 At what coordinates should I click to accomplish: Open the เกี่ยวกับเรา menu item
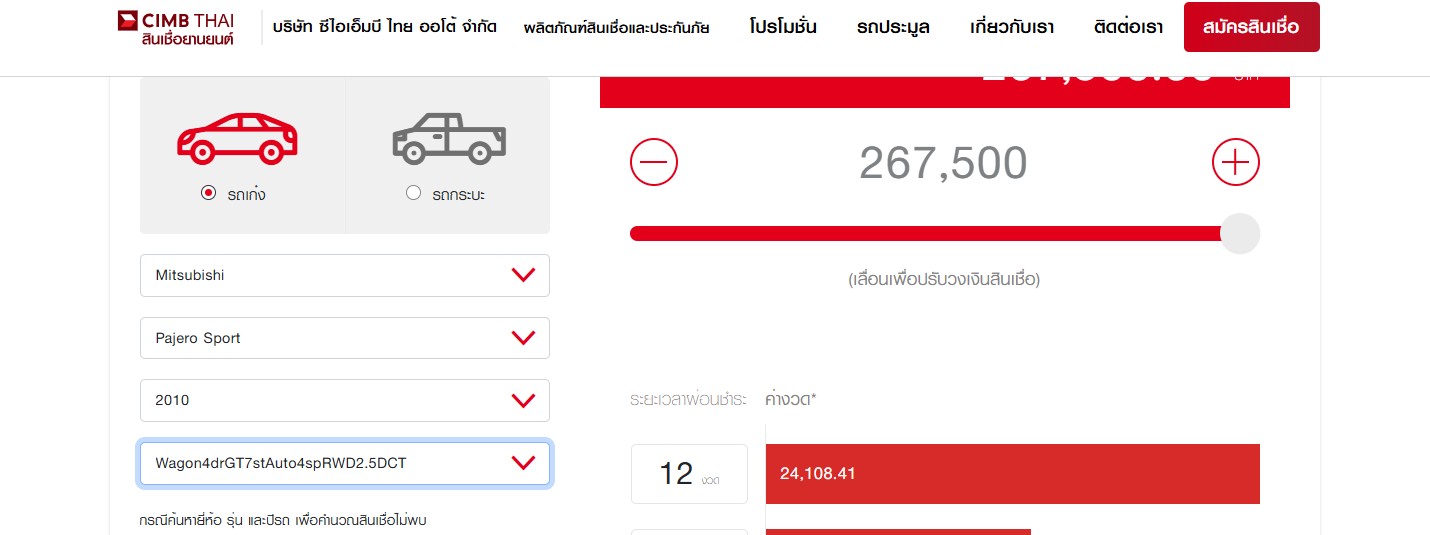1012,28
